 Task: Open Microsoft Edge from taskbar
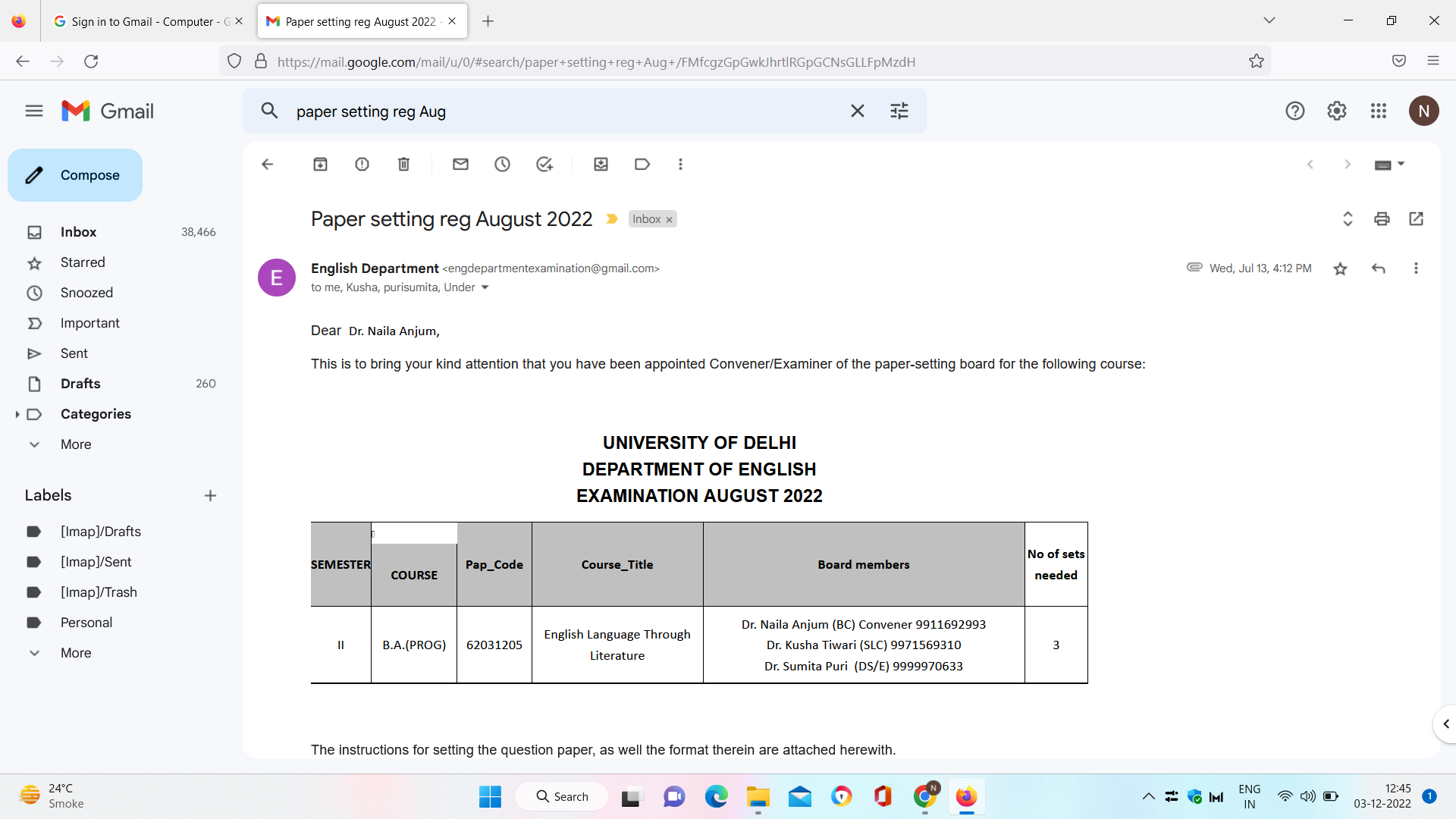(716, 796)
